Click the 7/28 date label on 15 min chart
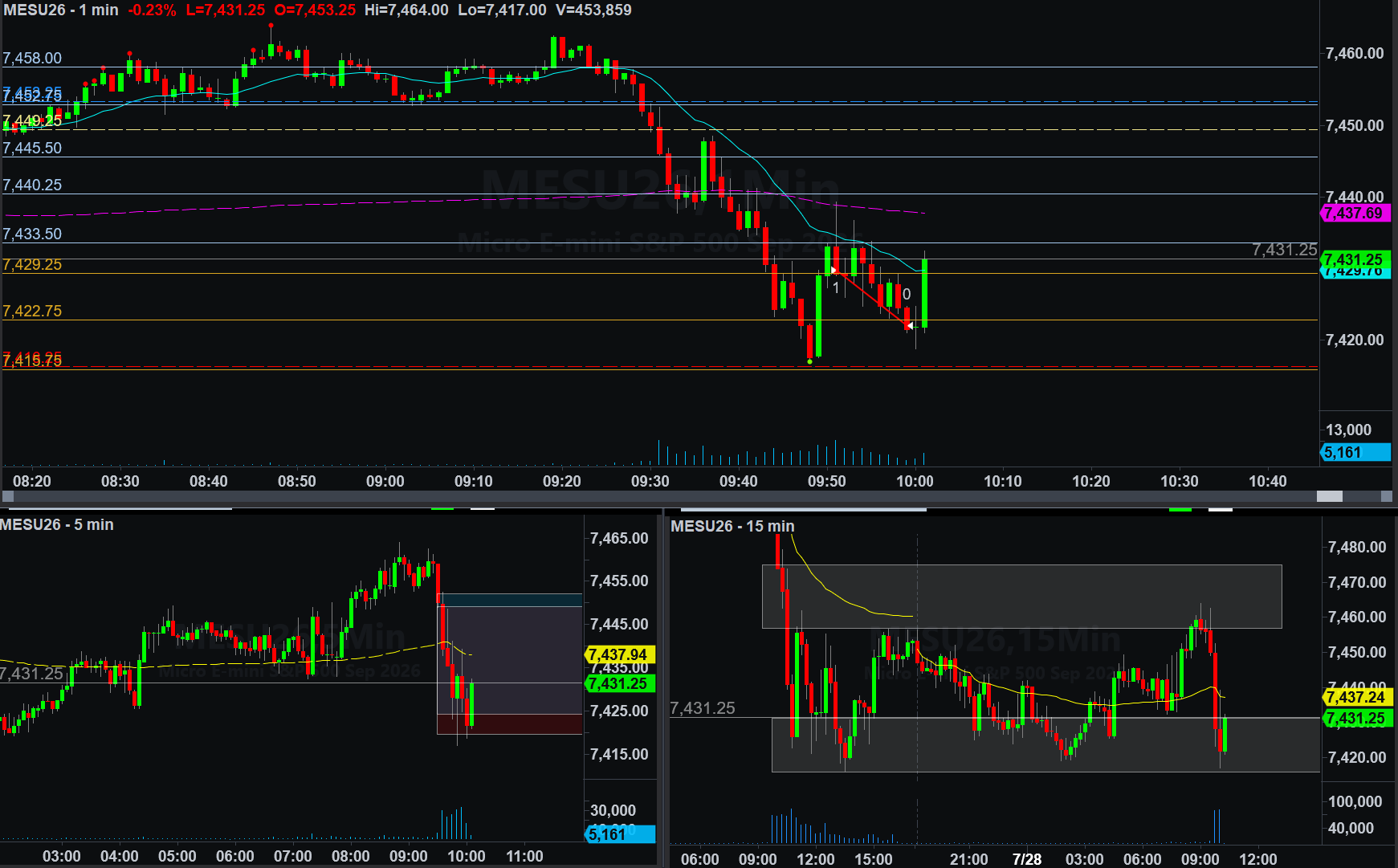 click(x=1027, y=859)
